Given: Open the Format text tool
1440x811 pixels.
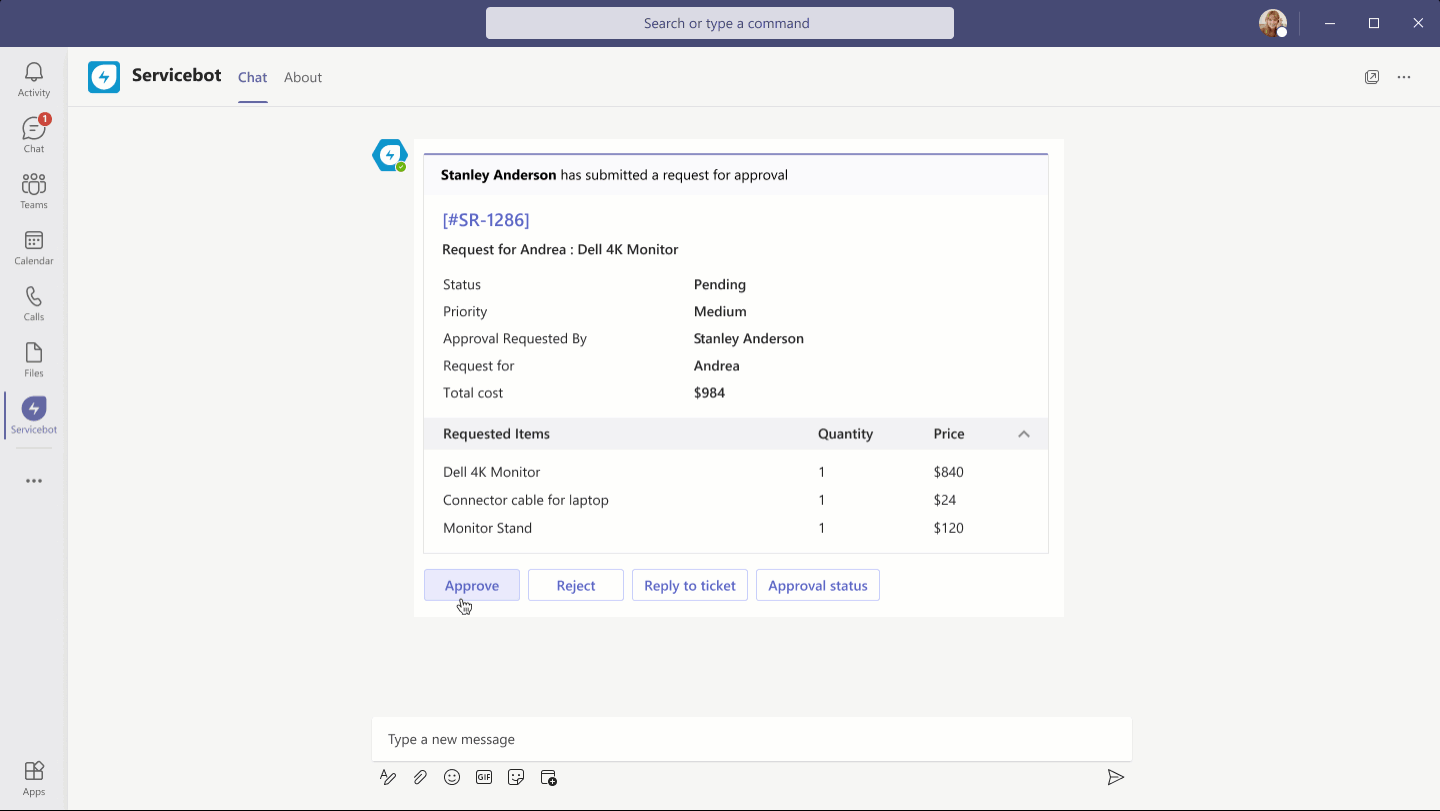Looking at the screenshot, I should 388,777.
